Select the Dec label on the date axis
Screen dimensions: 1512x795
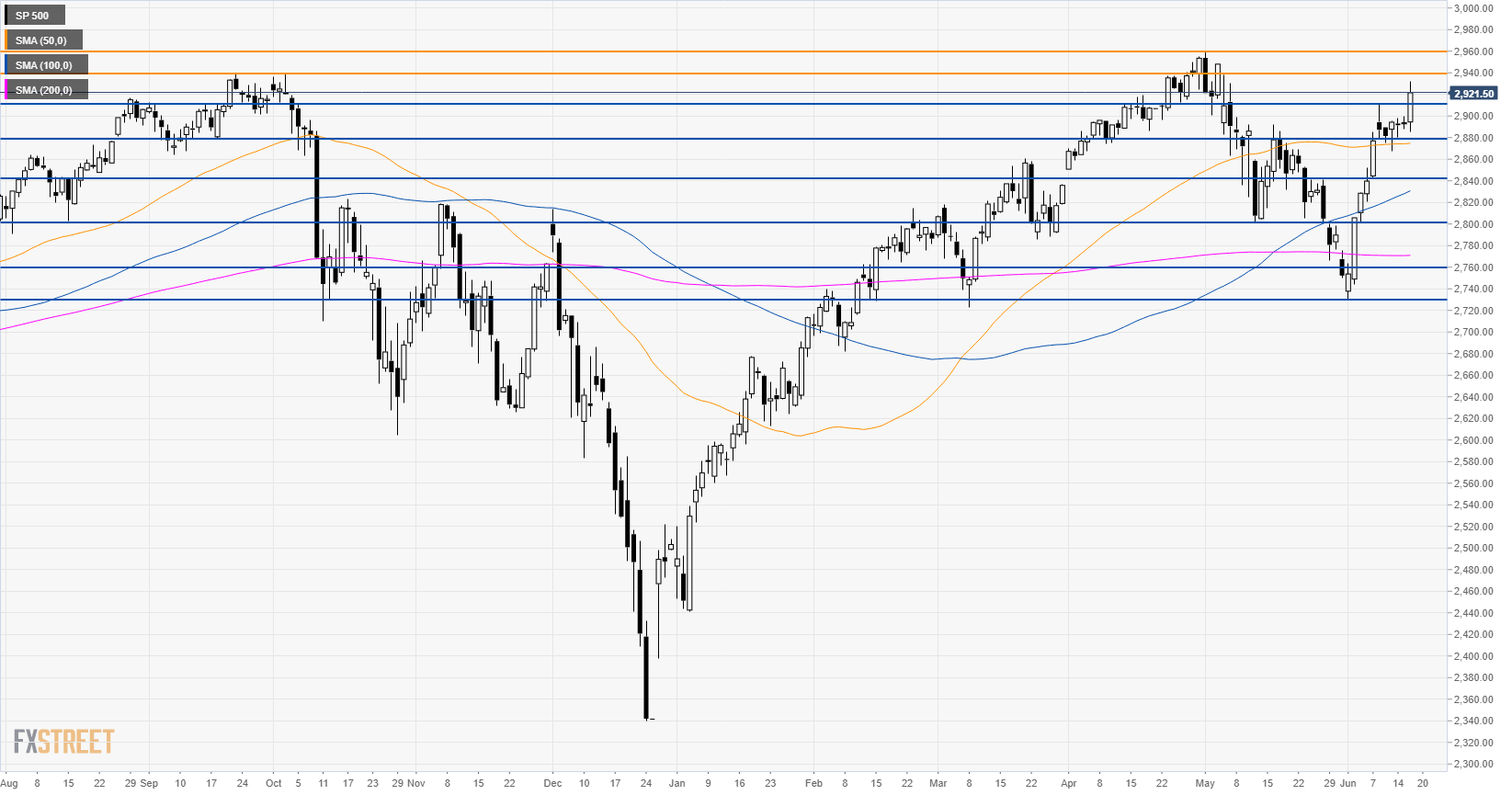(552, 783)
